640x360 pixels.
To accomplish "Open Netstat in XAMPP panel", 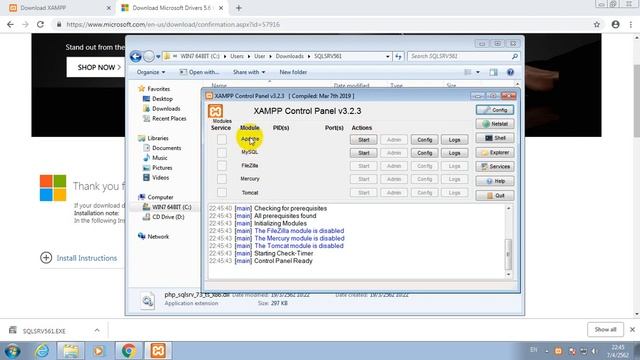I will point(495,124).
